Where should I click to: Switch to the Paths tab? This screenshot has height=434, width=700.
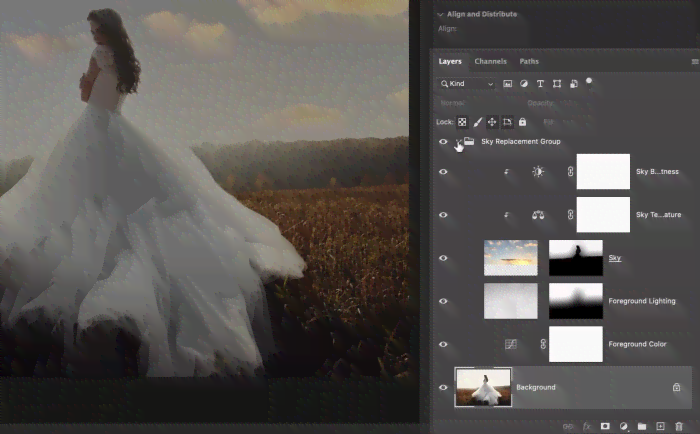point(529,61)
